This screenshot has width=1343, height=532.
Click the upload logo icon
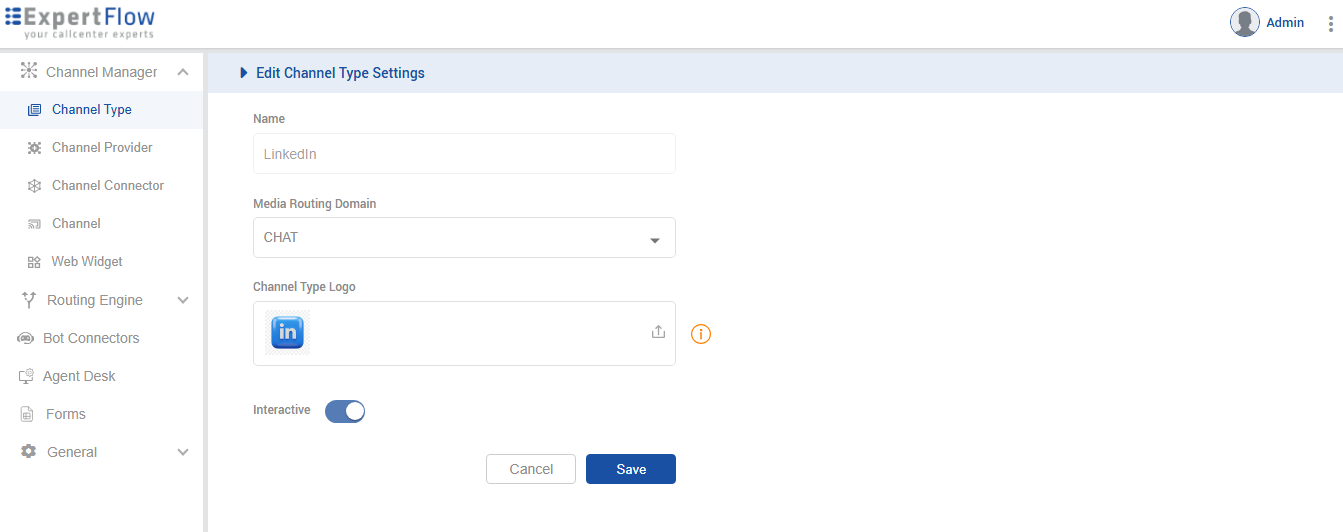[x=658, y=332]
